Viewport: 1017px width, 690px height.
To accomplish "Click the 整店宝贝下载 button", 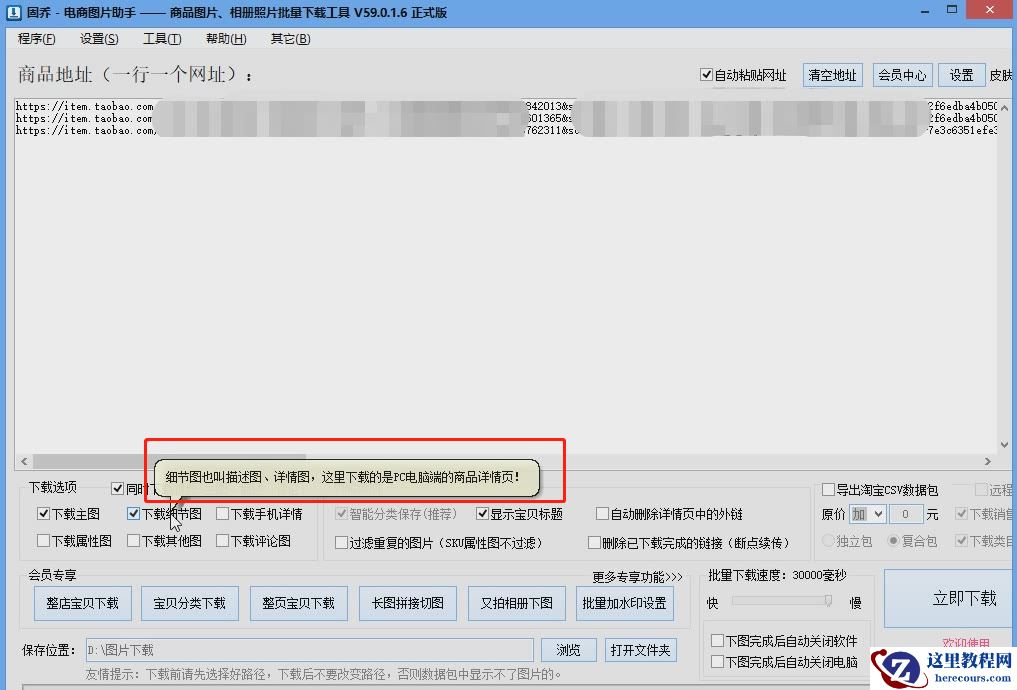I will click(x=82, y=603).
